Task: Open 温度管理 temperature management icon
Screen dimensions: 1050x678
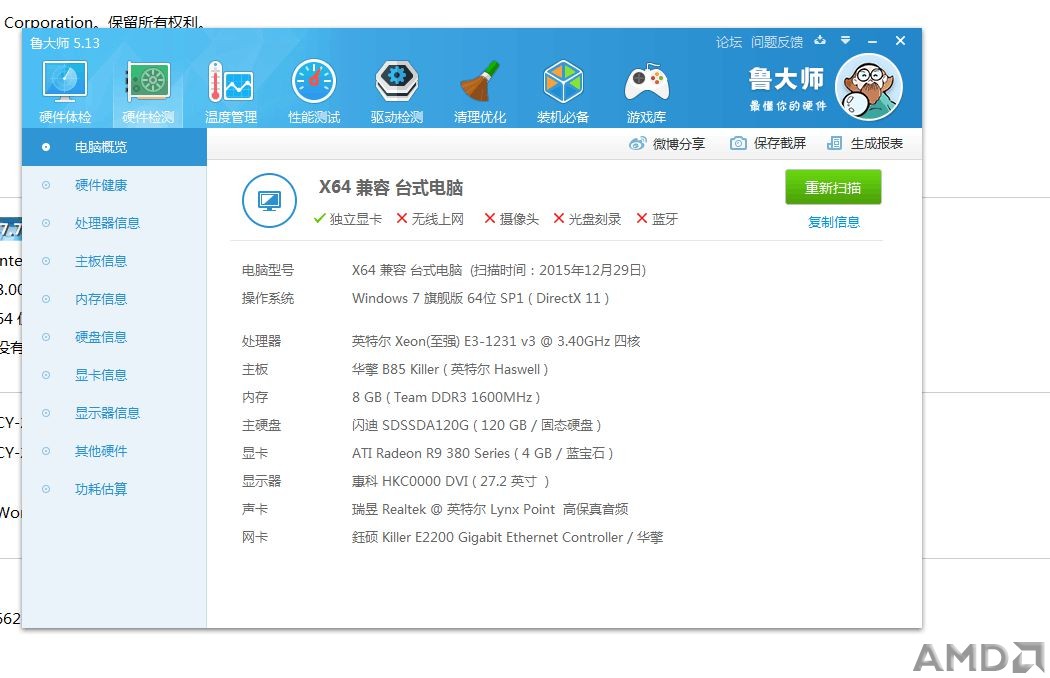Action: 231,91
